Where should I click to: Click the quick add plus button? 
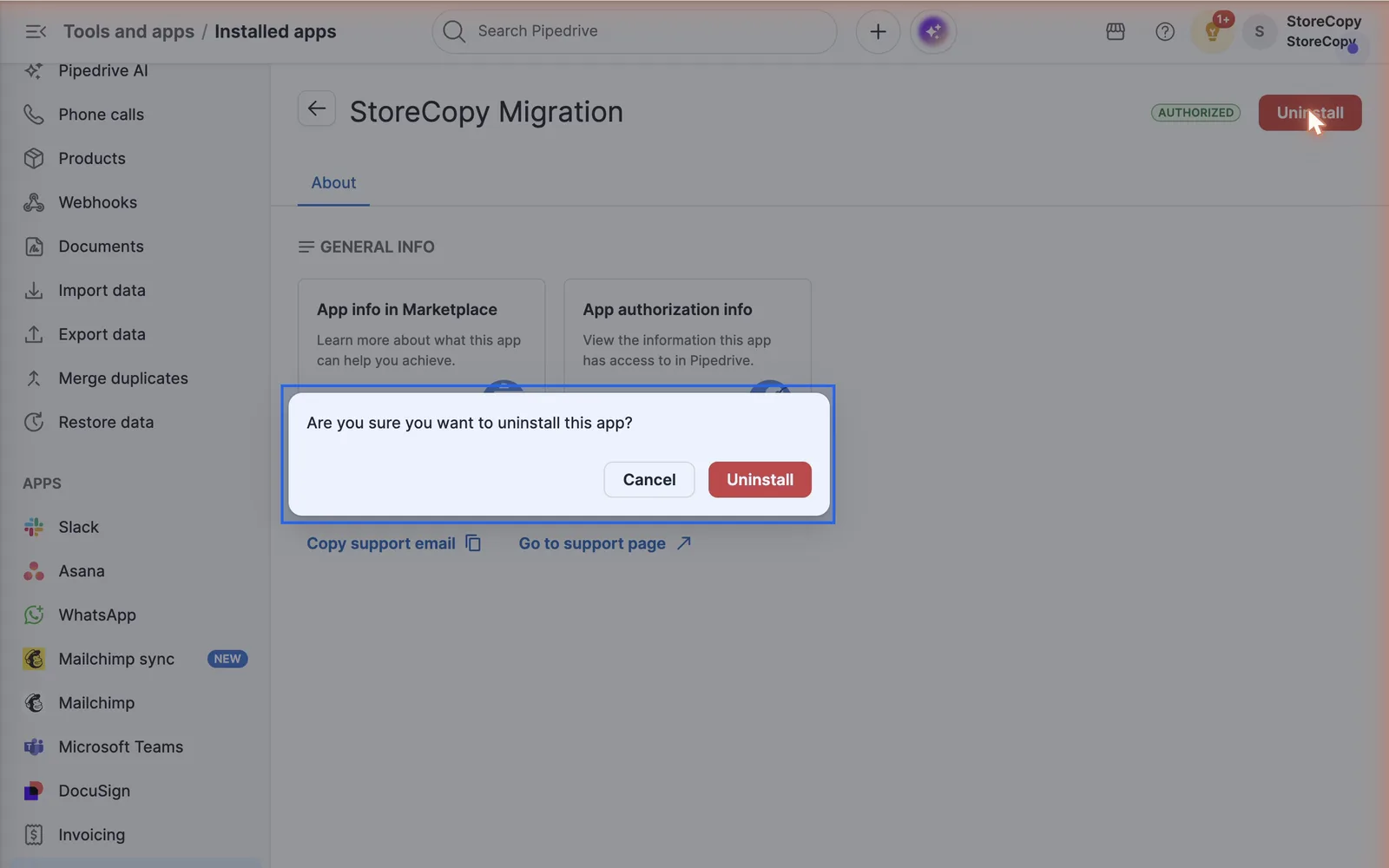878,31
